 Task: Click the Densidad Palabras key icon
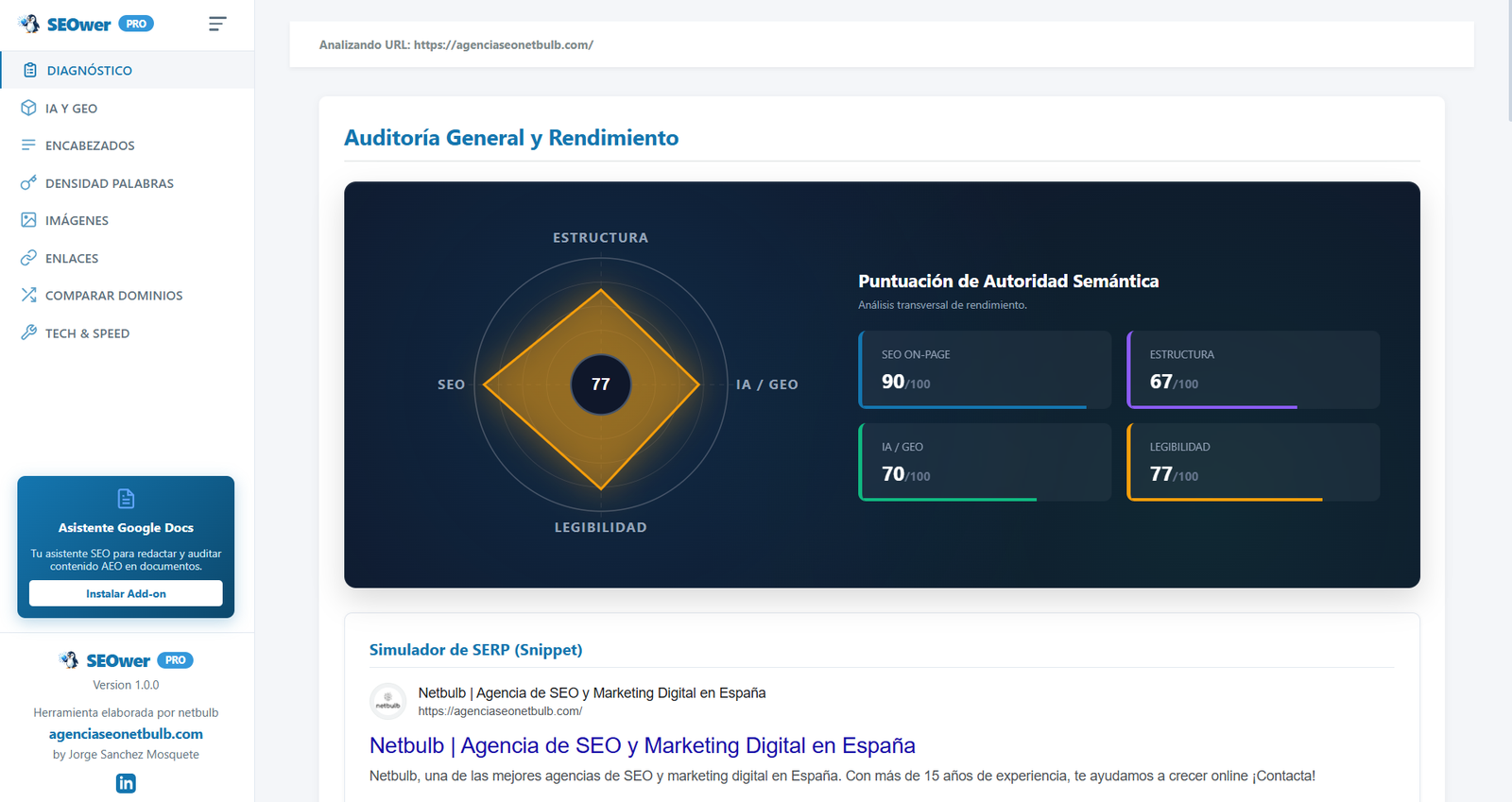[28, 182]
